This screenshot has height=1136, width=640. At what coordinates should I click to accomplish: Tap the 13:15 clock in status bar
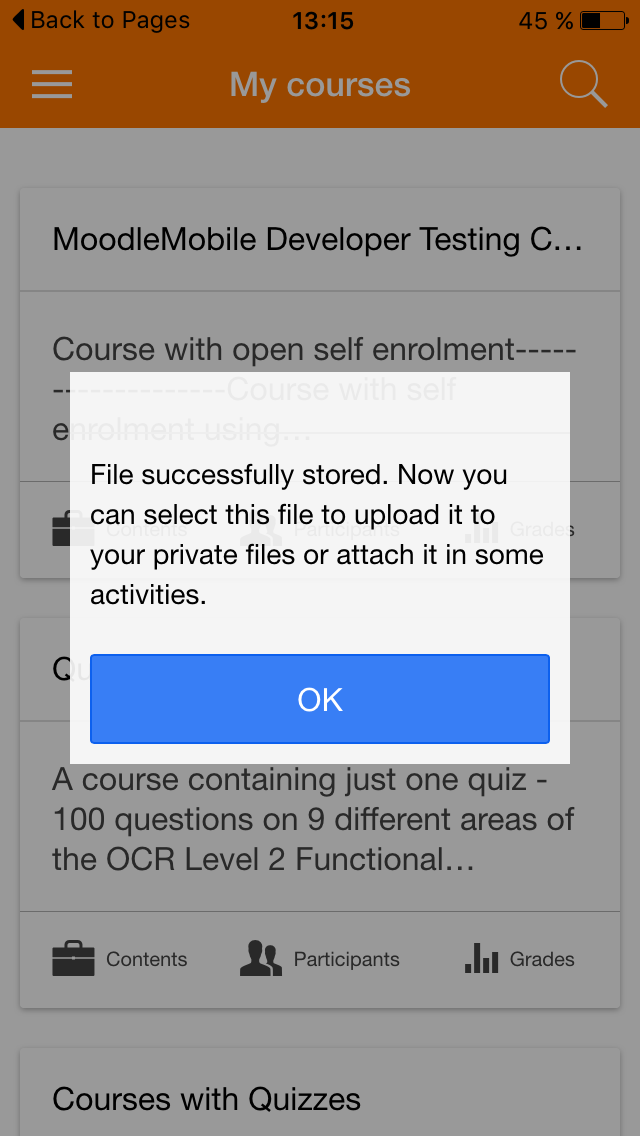click(322, 20)
